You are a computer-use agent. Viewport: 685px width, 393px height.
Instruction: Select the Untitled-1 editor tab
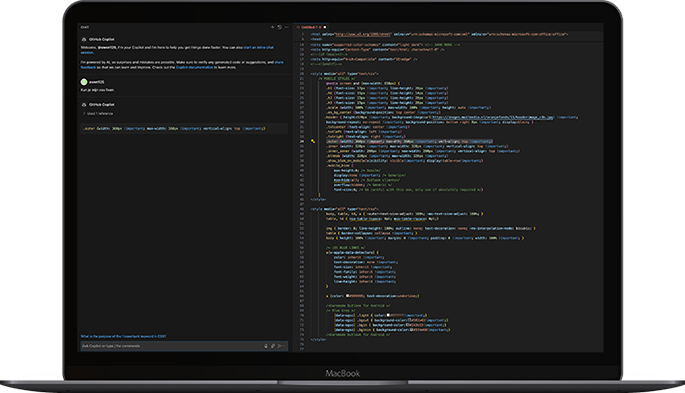click(311, 27)
